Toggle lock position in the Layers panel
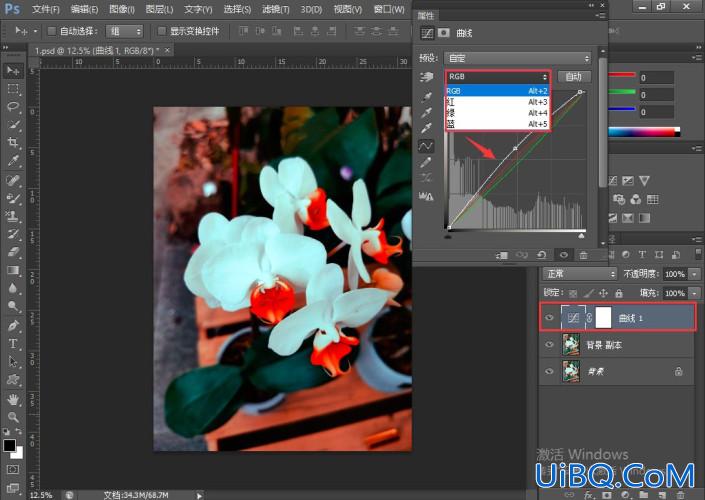The height and width of the screenshot is (500, 705). point(603,294)
